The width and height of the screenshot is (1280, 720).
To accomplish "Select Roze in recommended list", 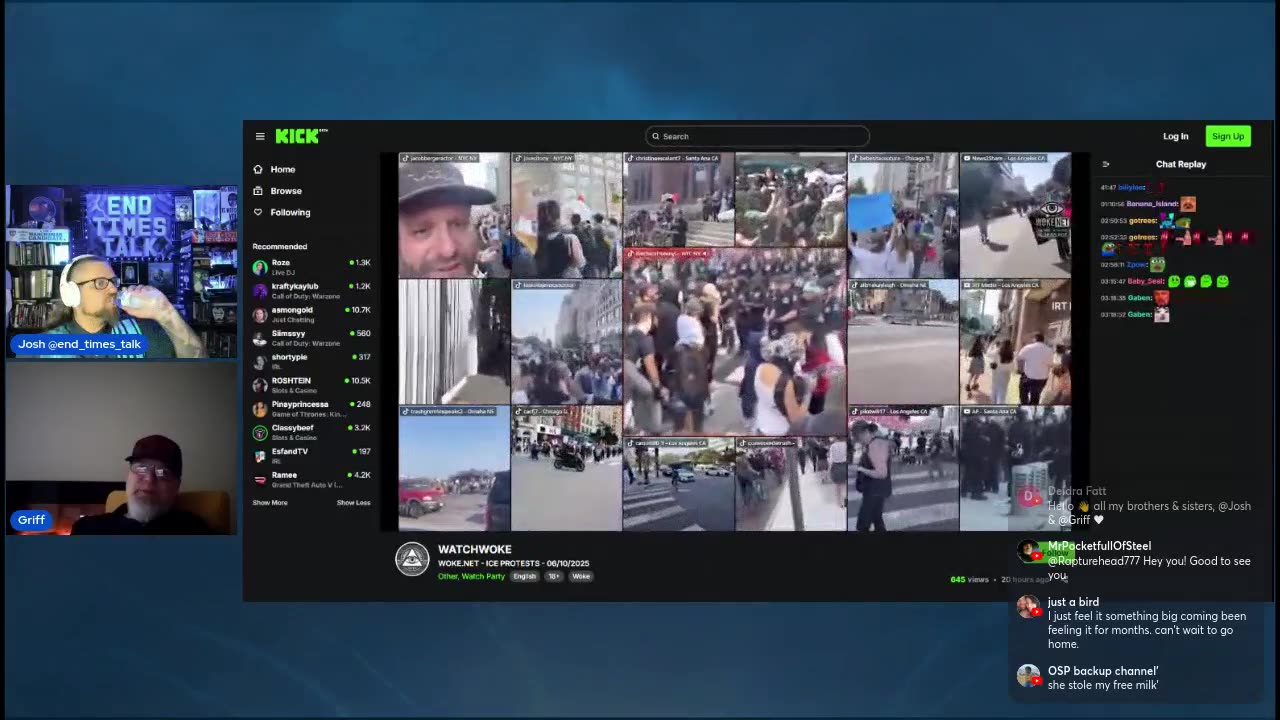I will pyautogui.click(x=281, y=263).
